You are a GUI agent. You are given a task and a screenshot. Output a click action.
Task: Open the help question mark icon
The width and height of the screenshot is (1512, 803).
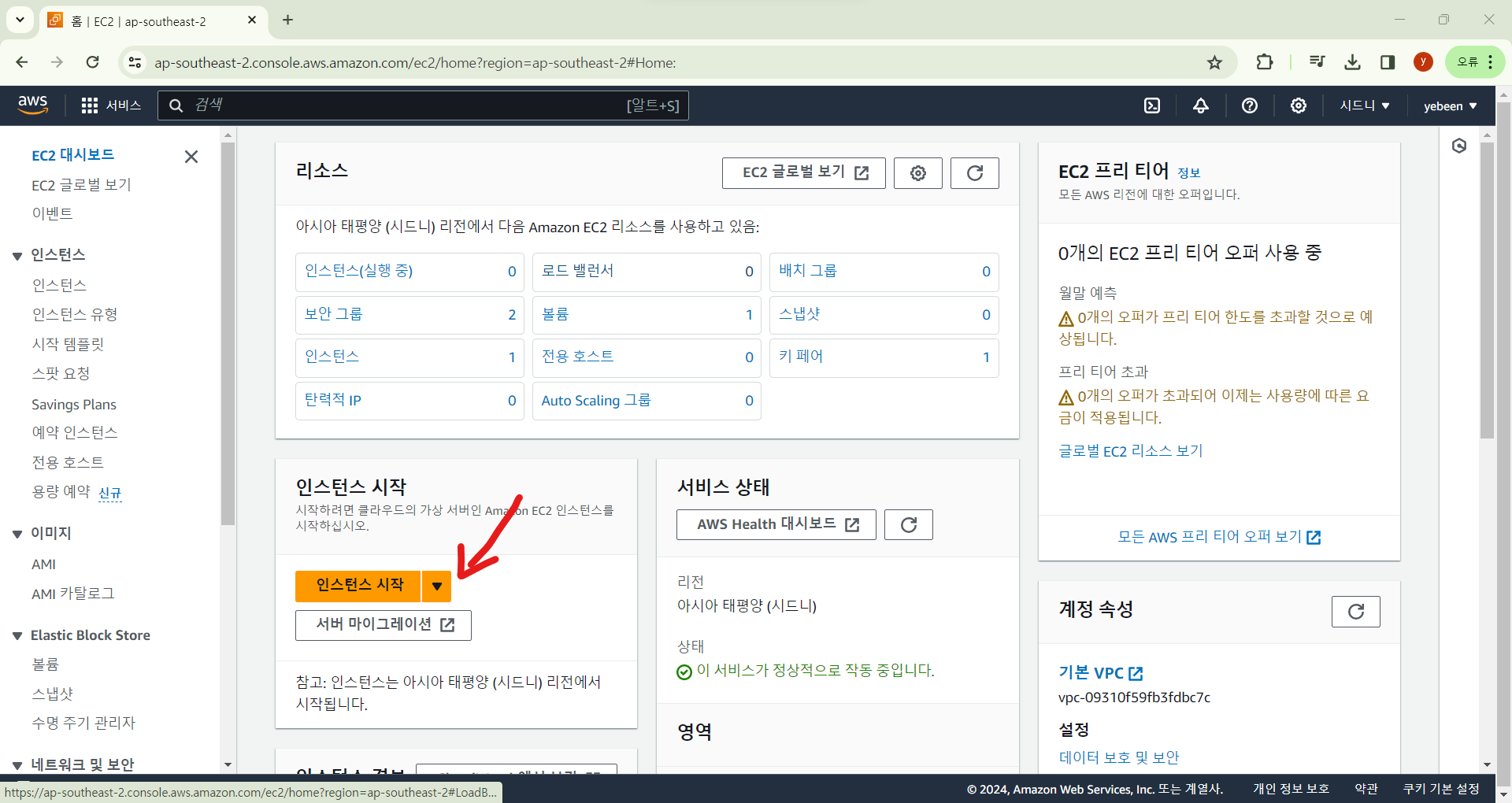(1250, 105)
